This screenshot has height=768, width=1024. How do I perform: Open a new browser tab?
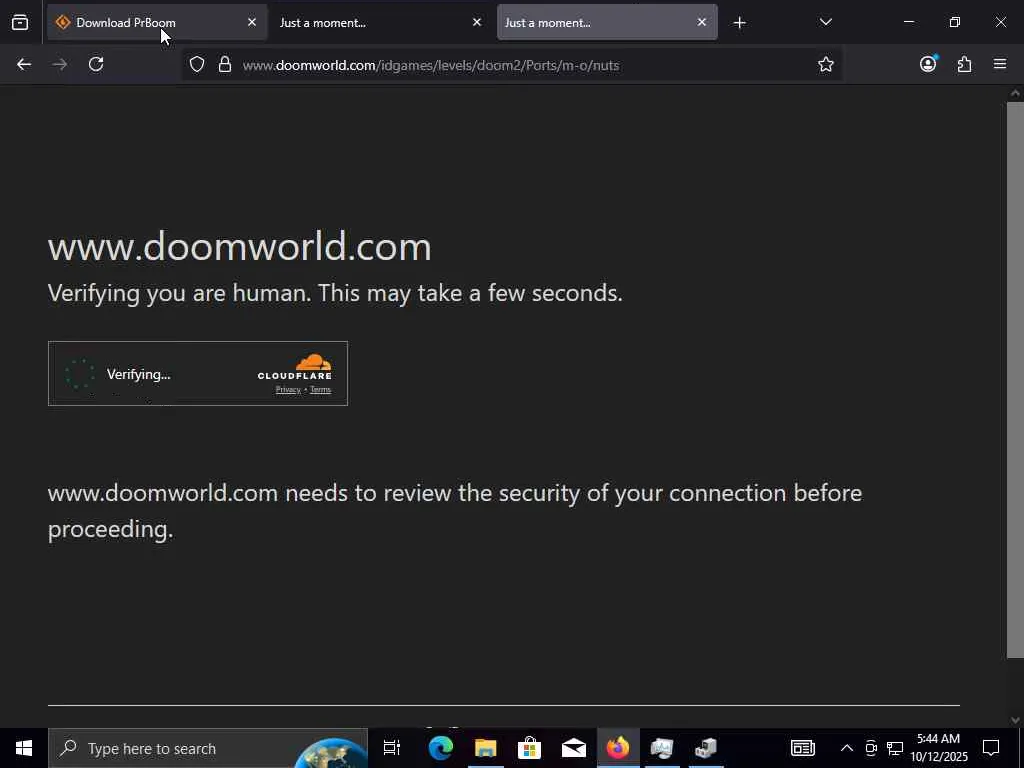point(739,23)
